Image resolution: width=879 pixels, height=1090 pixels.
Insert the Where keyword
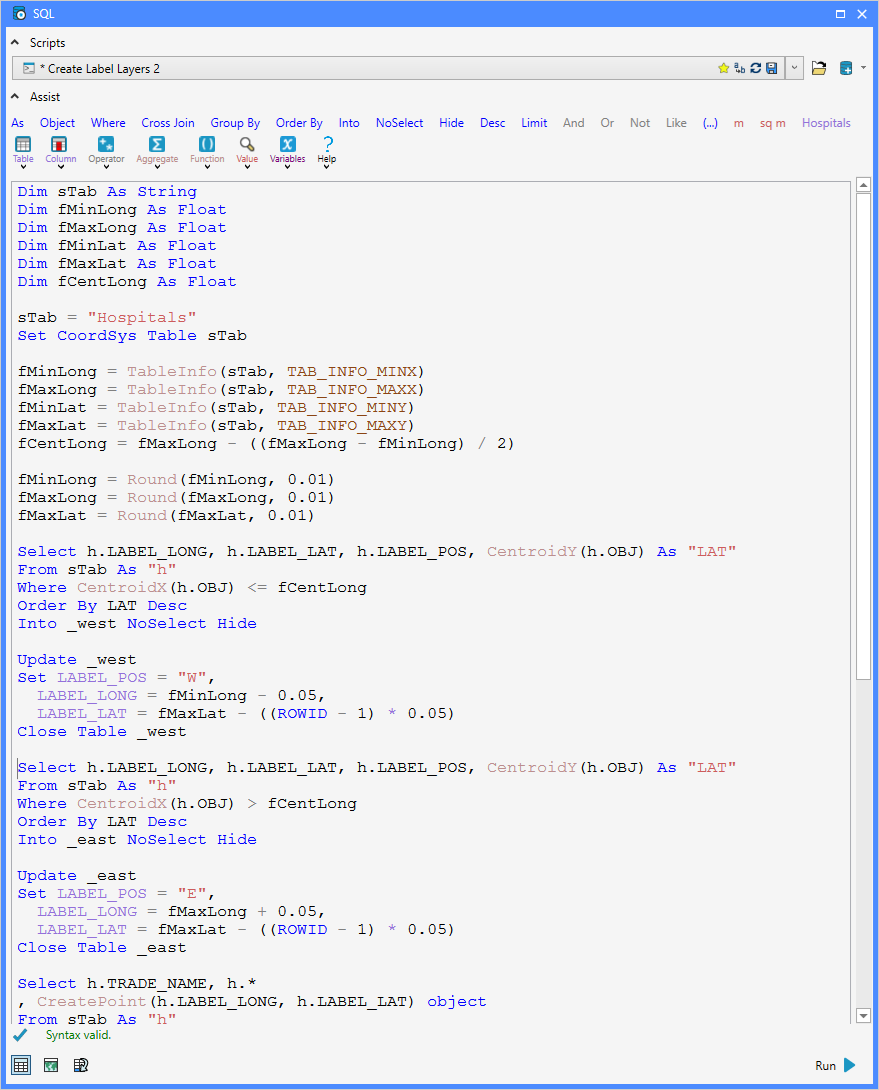point(108,123)
